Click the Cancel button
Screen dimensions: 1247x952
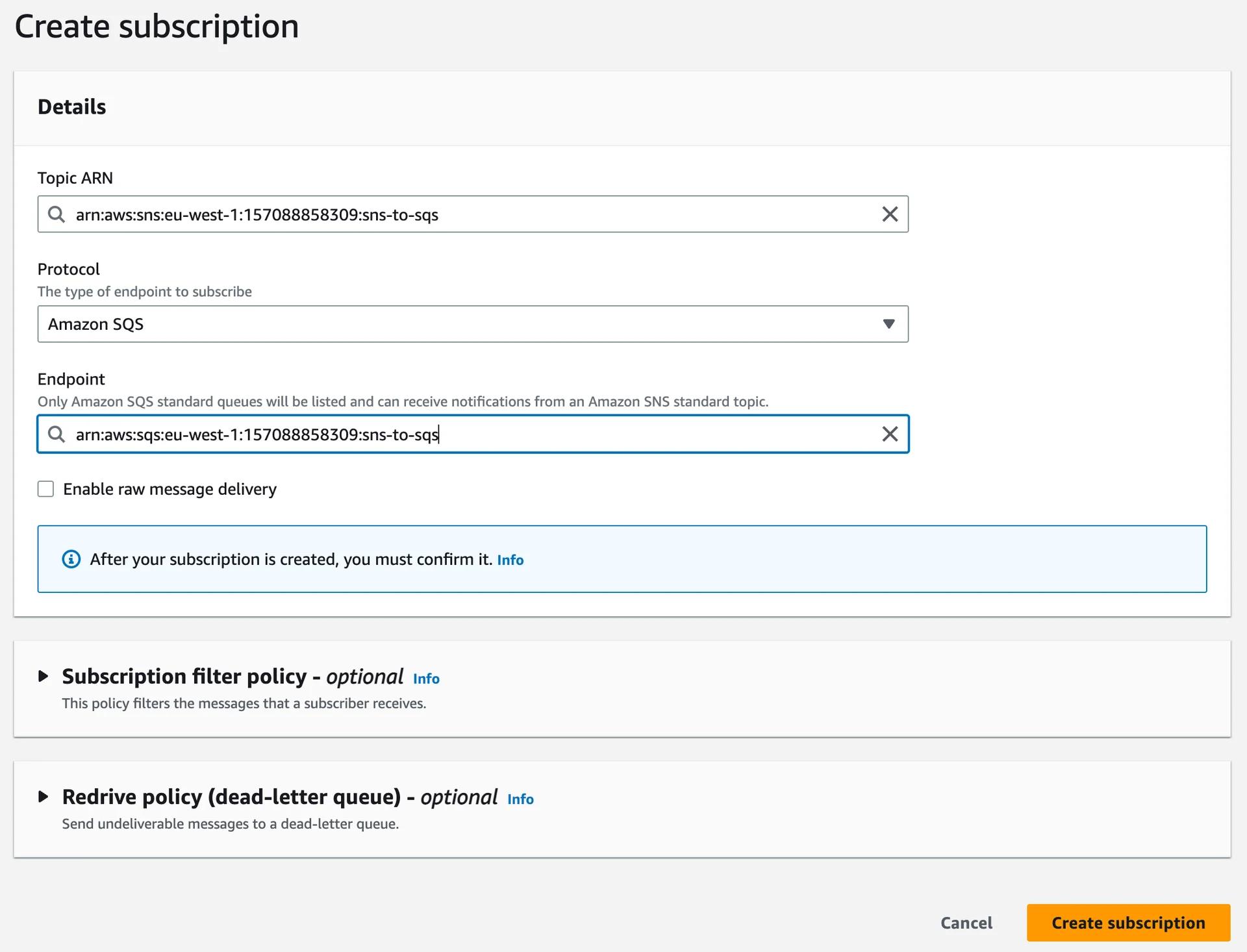pyautogui.click(x=966, y=923)
